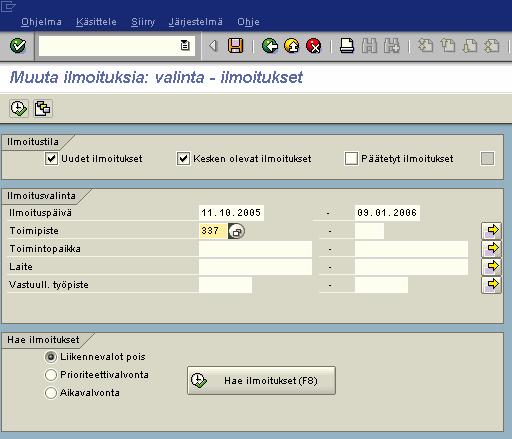Open the Järjestelmä menu
This screenshot has width=512, height=439.
(x=195, y=22)
